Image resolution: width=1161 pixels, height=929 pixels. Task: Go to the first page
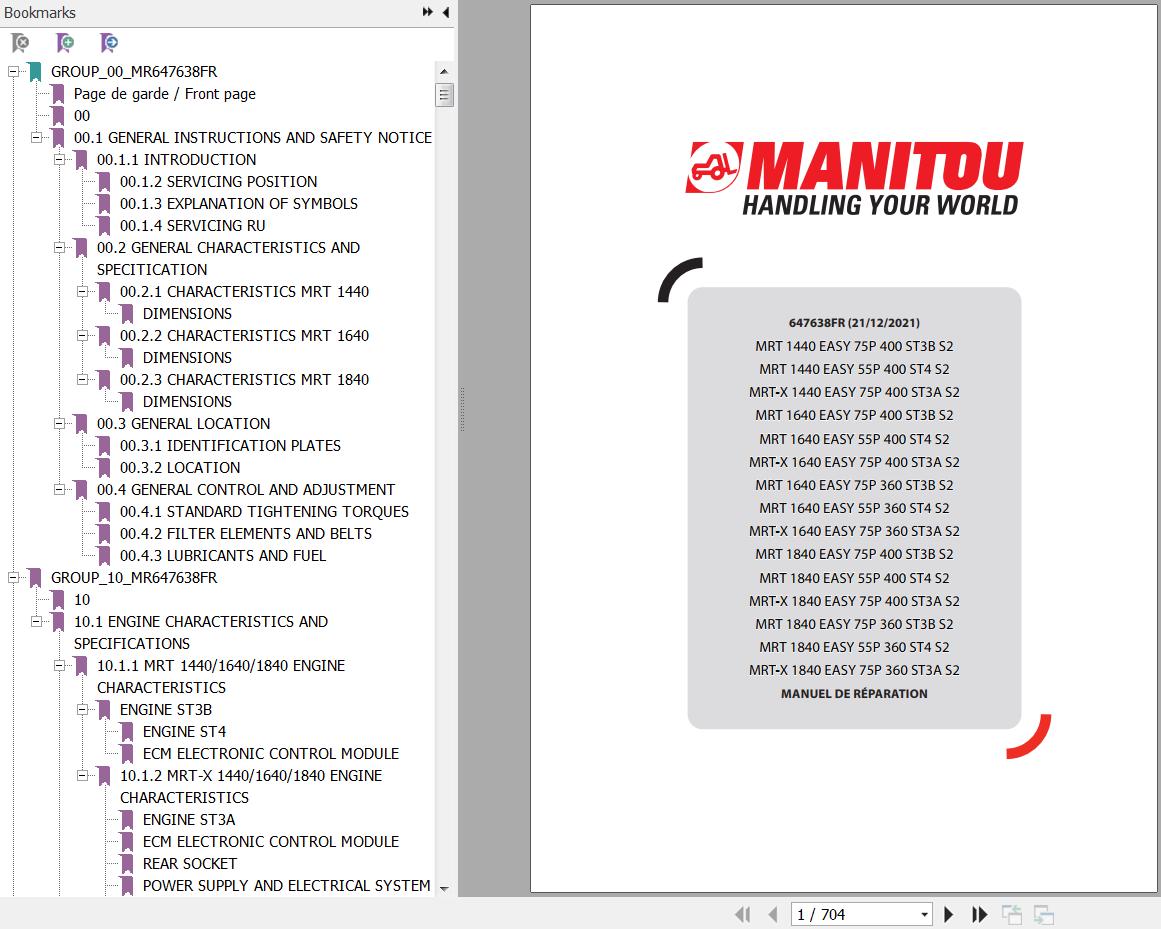coord(742,914)
